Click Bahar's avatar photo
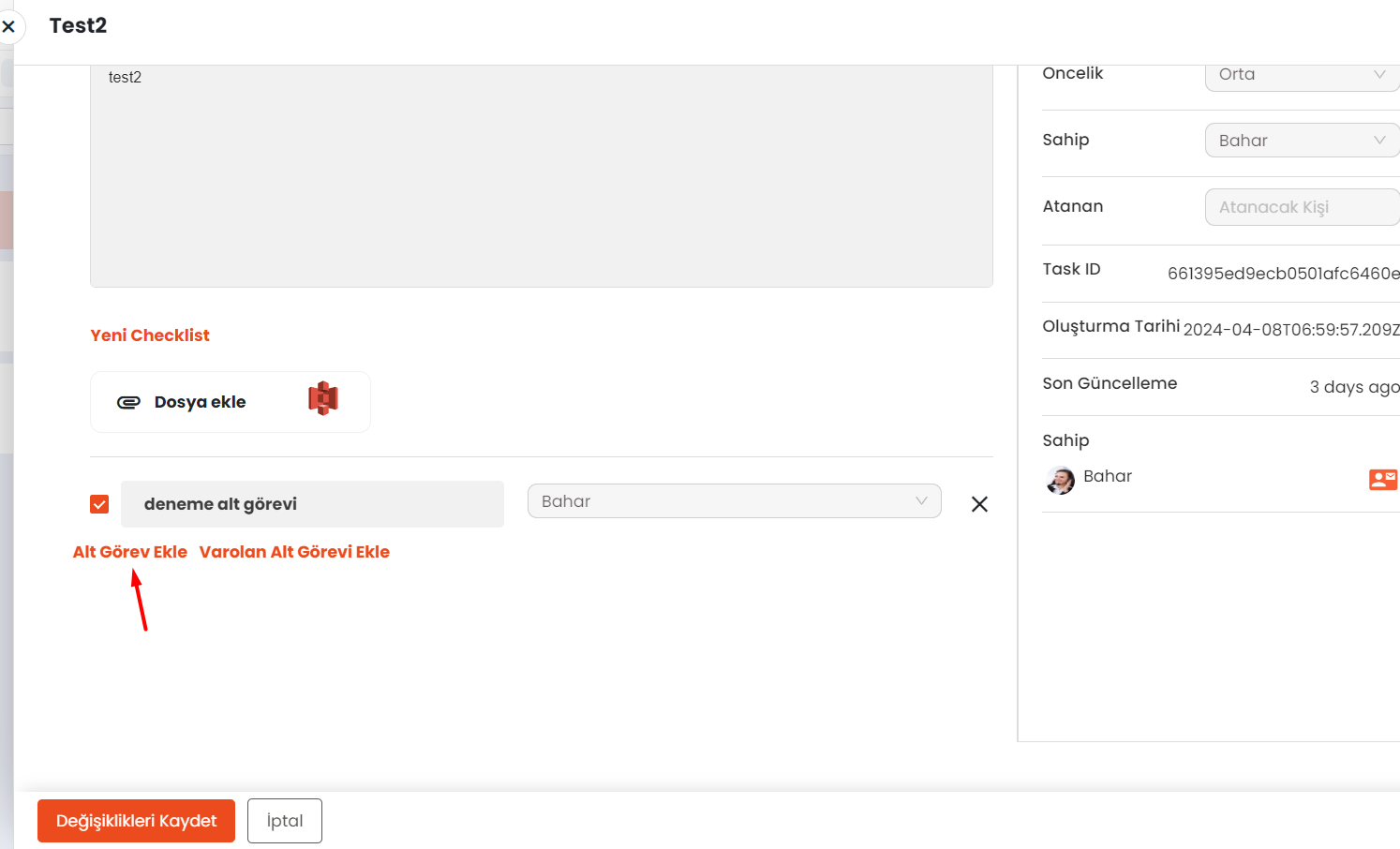 [x=1061, y=481]
